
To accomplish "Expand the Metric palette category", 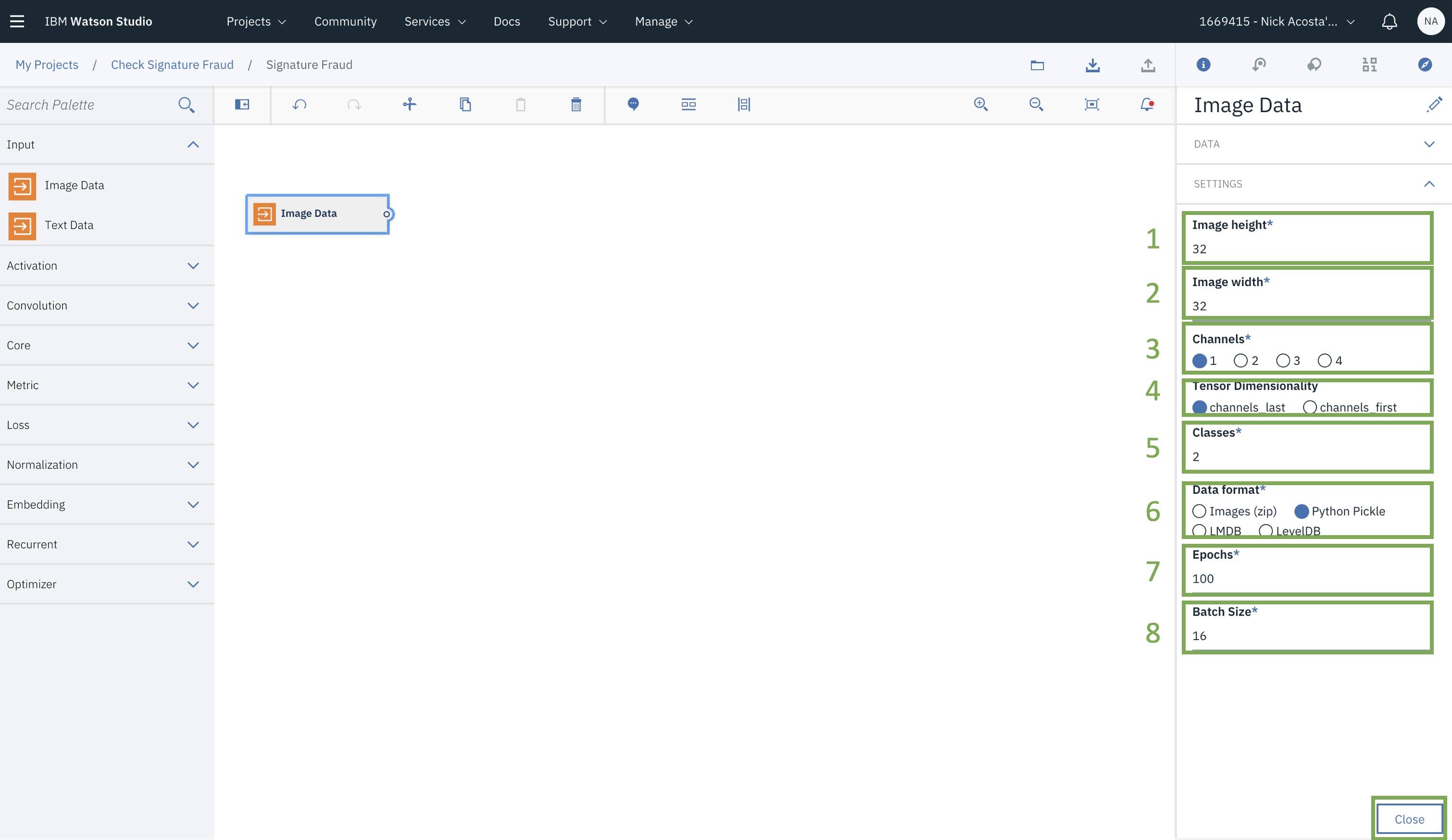I will [x=107, y=385].
